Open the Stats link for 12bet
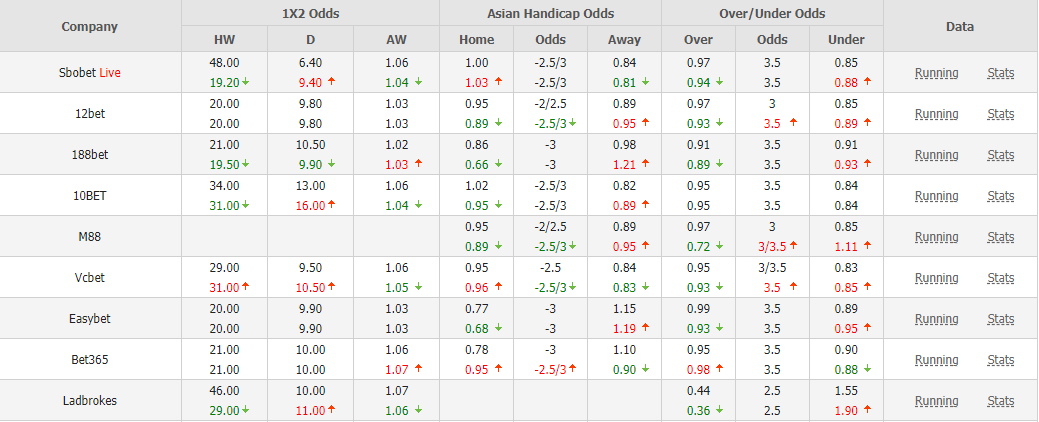 (1000, 114)
